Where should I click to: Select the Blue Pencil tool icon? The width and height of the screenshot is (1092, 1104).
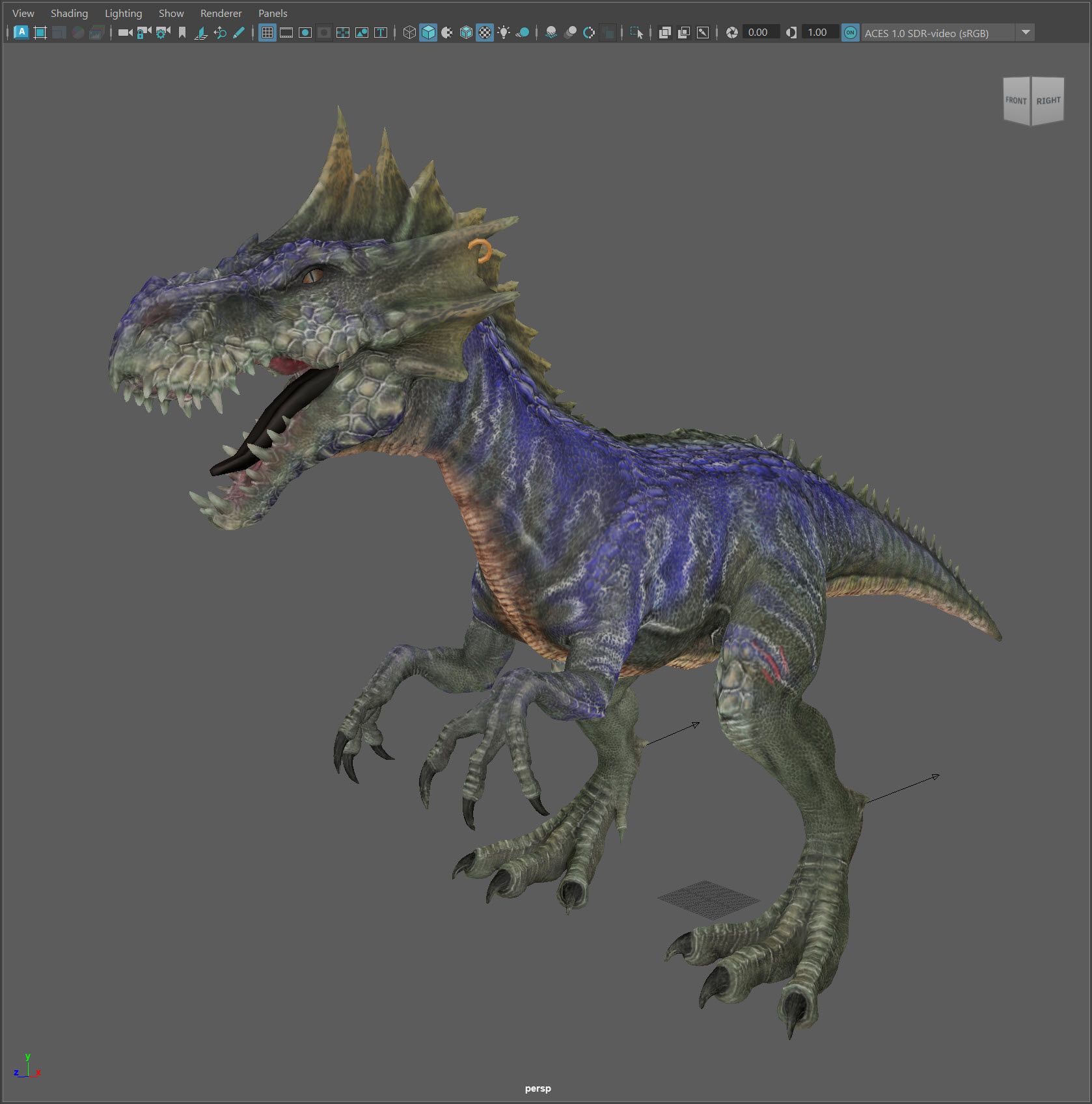(x=239, y=33)
